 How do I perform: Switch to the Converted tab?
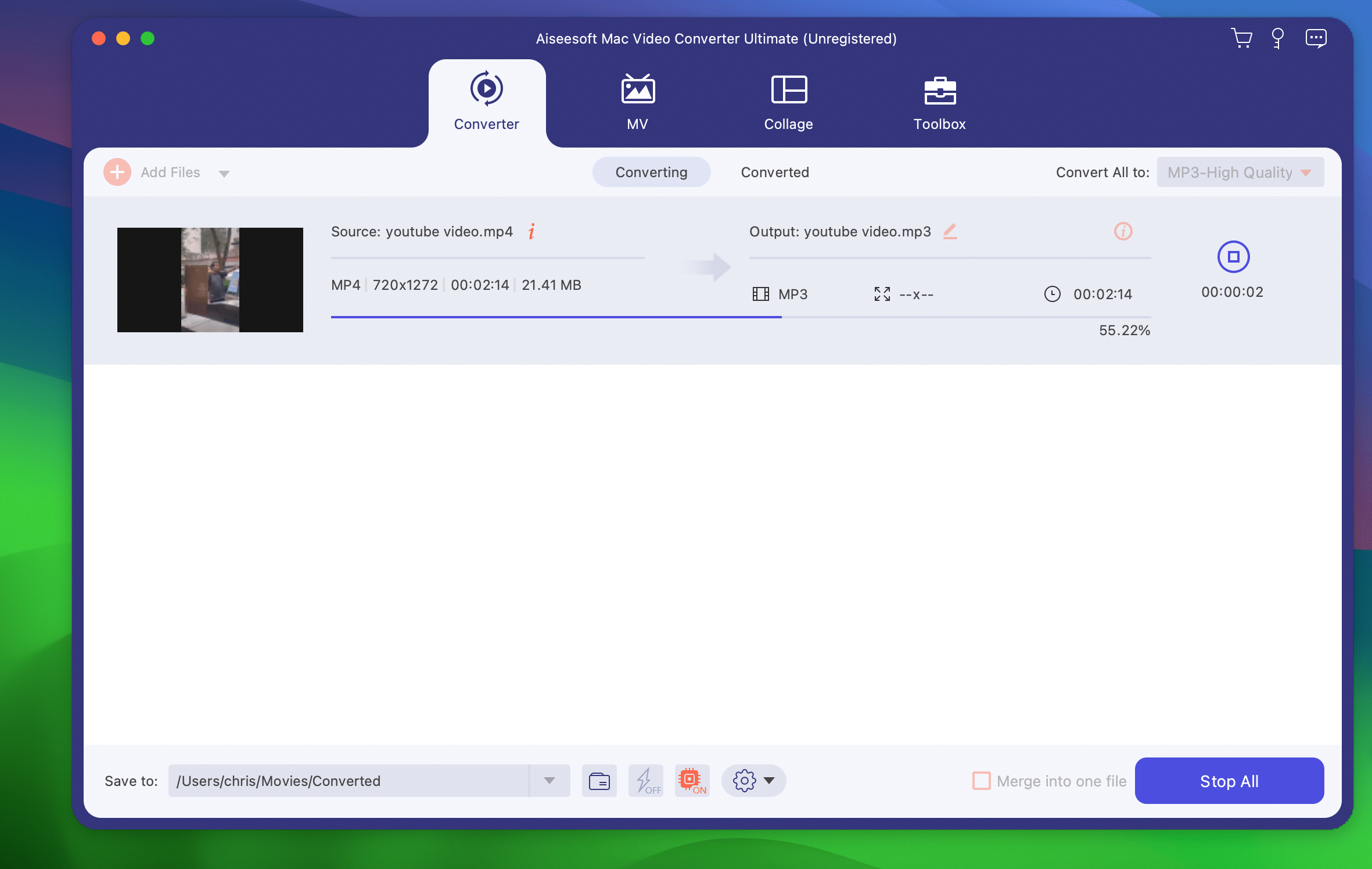pos(774,172)
